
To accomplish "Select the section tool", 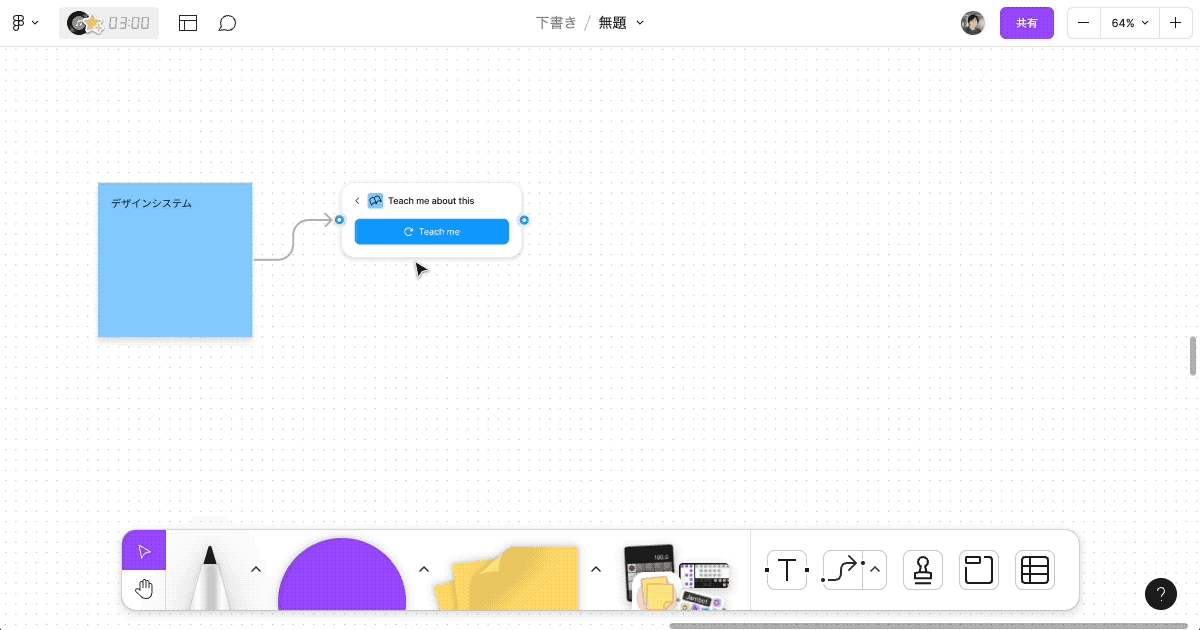I will (978, 570).
